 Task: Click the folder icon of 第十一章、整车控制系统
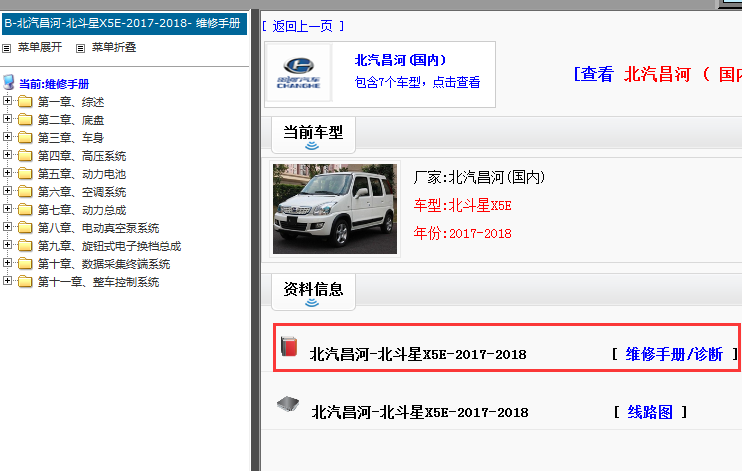[x=25, y=282]
